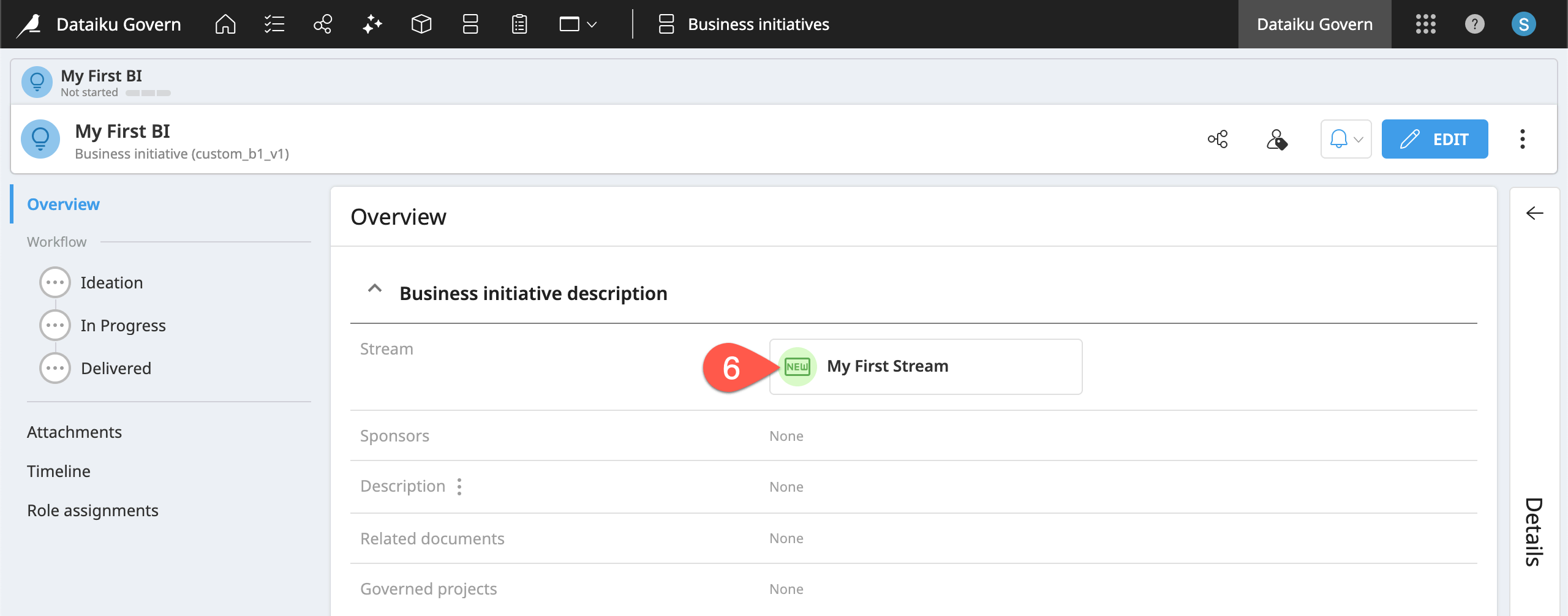Click the user role tag icon
Viewport: 1568px width, 616px height.
[x=1278, y=139]
